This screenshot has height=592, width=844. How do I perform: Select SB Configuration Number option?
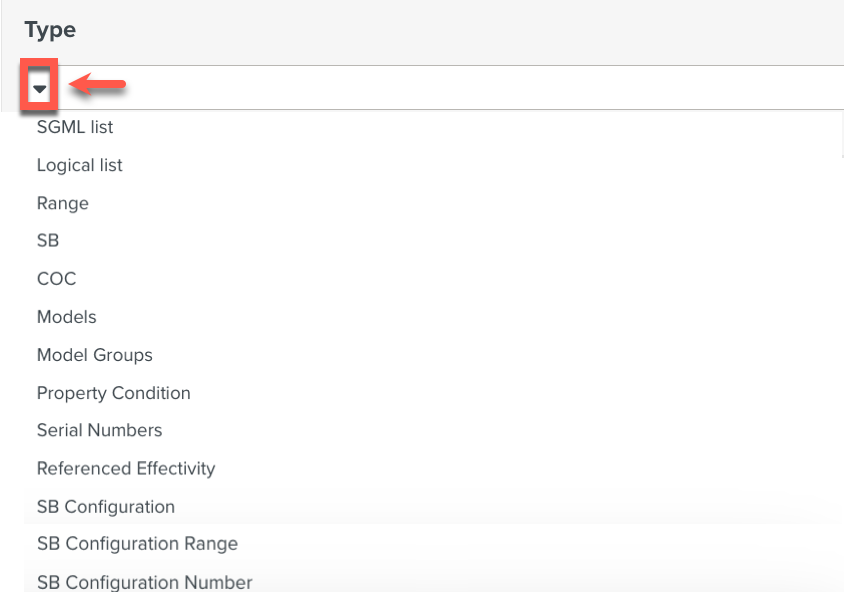(144, 582)
